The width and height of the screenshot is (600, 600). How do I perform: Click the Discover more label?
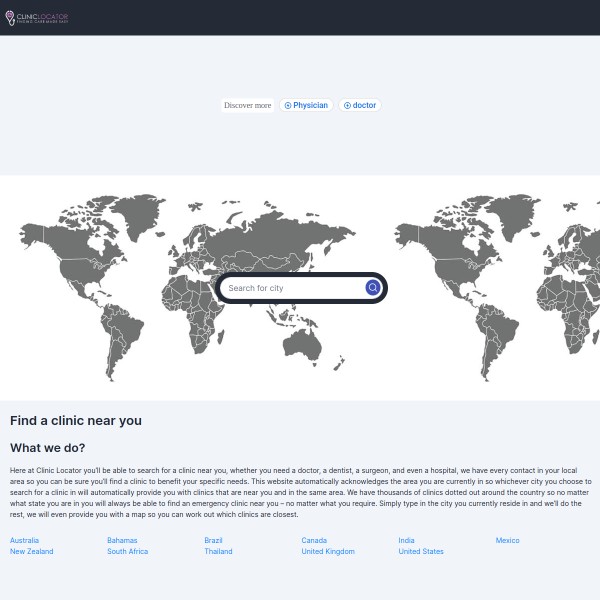248,105
